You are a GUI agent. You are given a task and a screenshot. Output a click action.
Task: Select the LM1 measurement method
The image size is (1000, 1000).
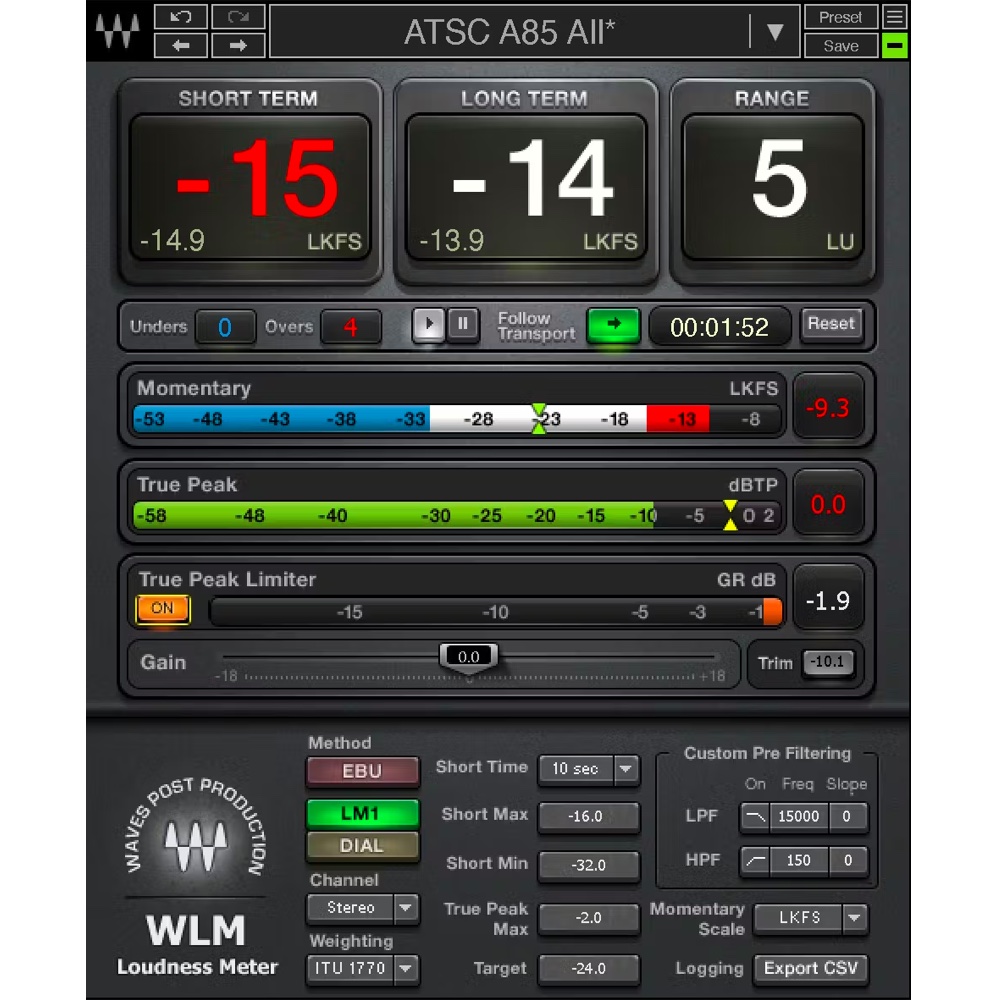coord(362,813)
